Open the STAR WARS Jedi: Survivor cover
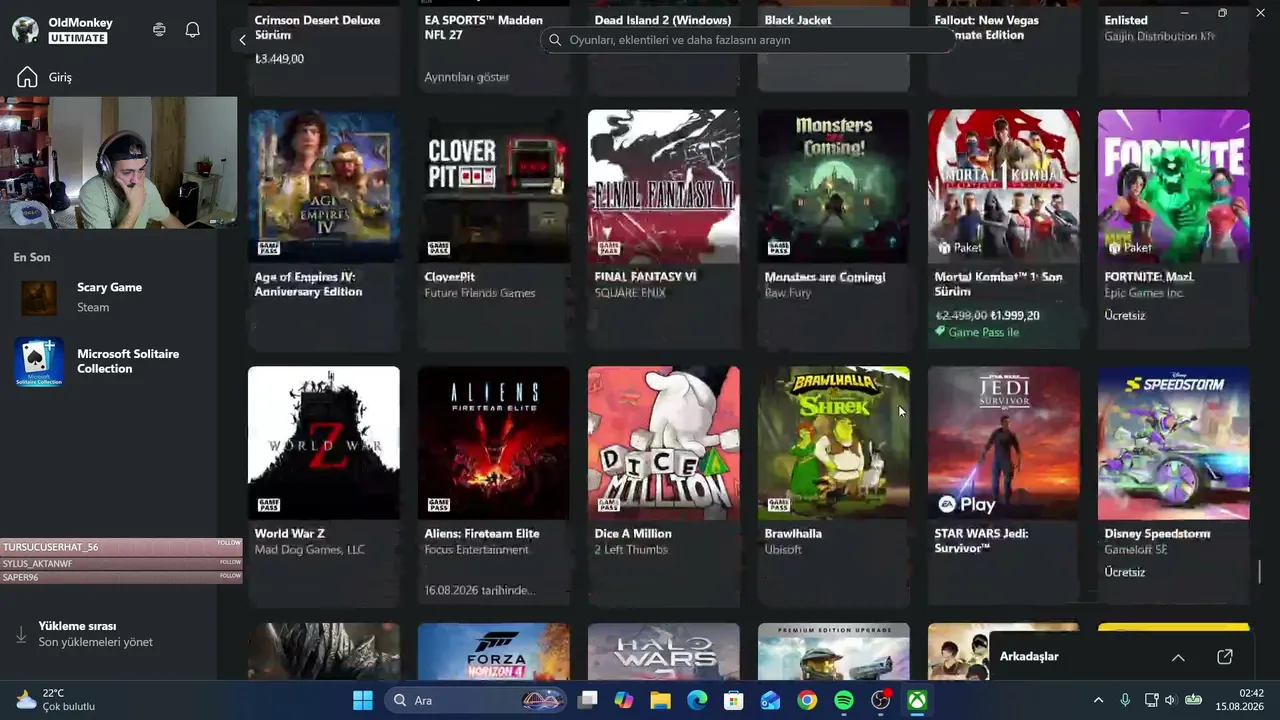Viewport: 1280px width, 720px height. tap(1004, 443)
